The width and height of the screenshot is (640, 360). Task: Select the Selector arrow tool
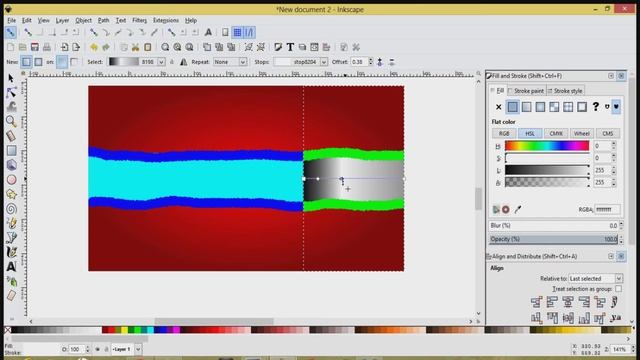pos(11,78)
